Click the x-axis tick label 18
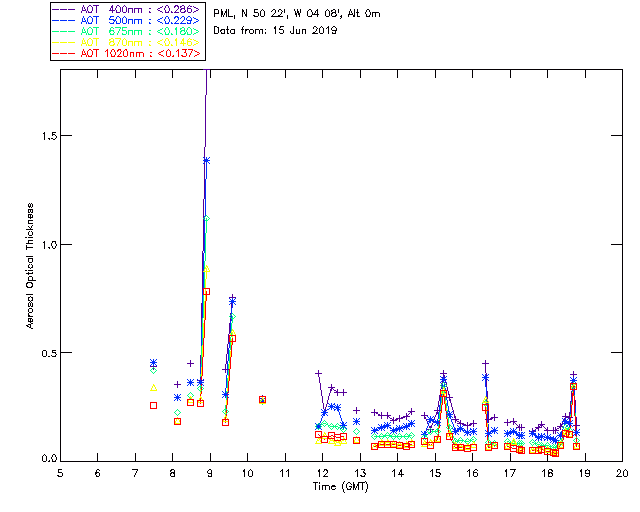This screenshot has height=512, width=640. tap(547, 473)
